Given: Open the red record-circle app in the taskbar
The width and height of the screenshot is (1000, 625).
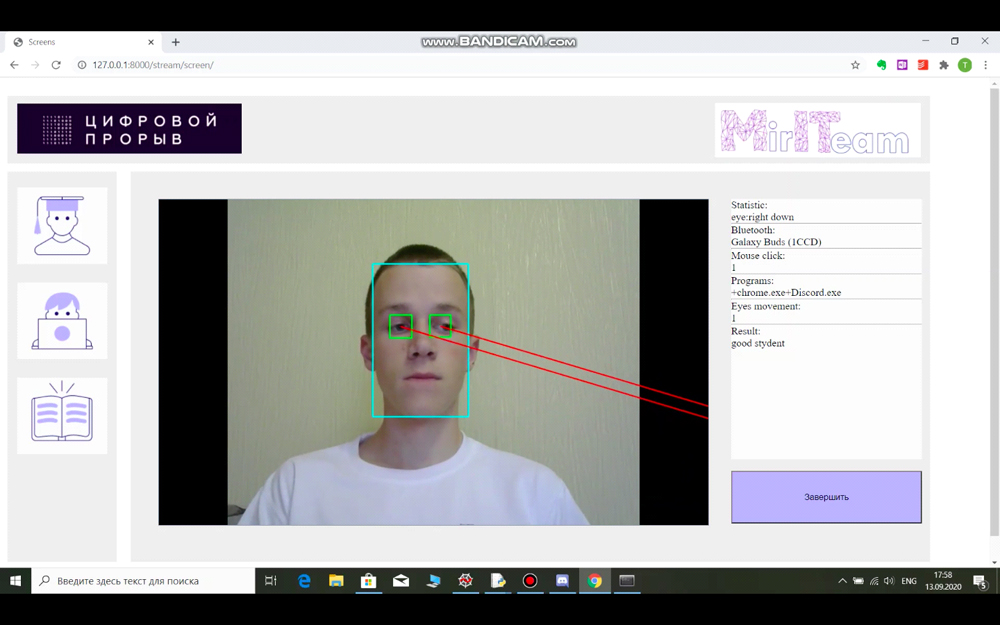Looking at the screenshot, I should pyautogui.click(x=530, y=581).
